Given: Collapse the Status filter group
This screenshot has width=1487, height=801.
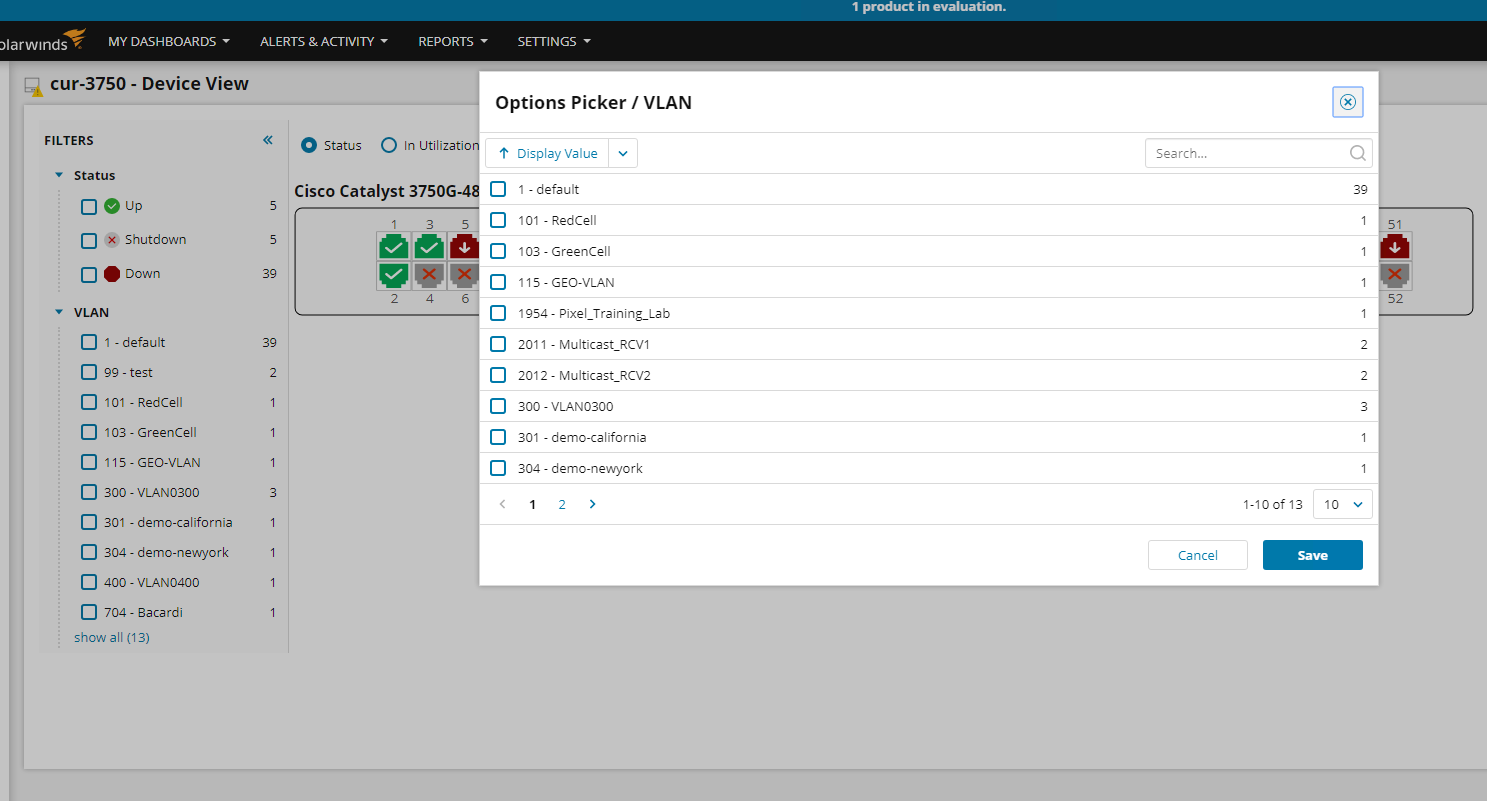Looking at the screenshot, I should click(59, 175).
